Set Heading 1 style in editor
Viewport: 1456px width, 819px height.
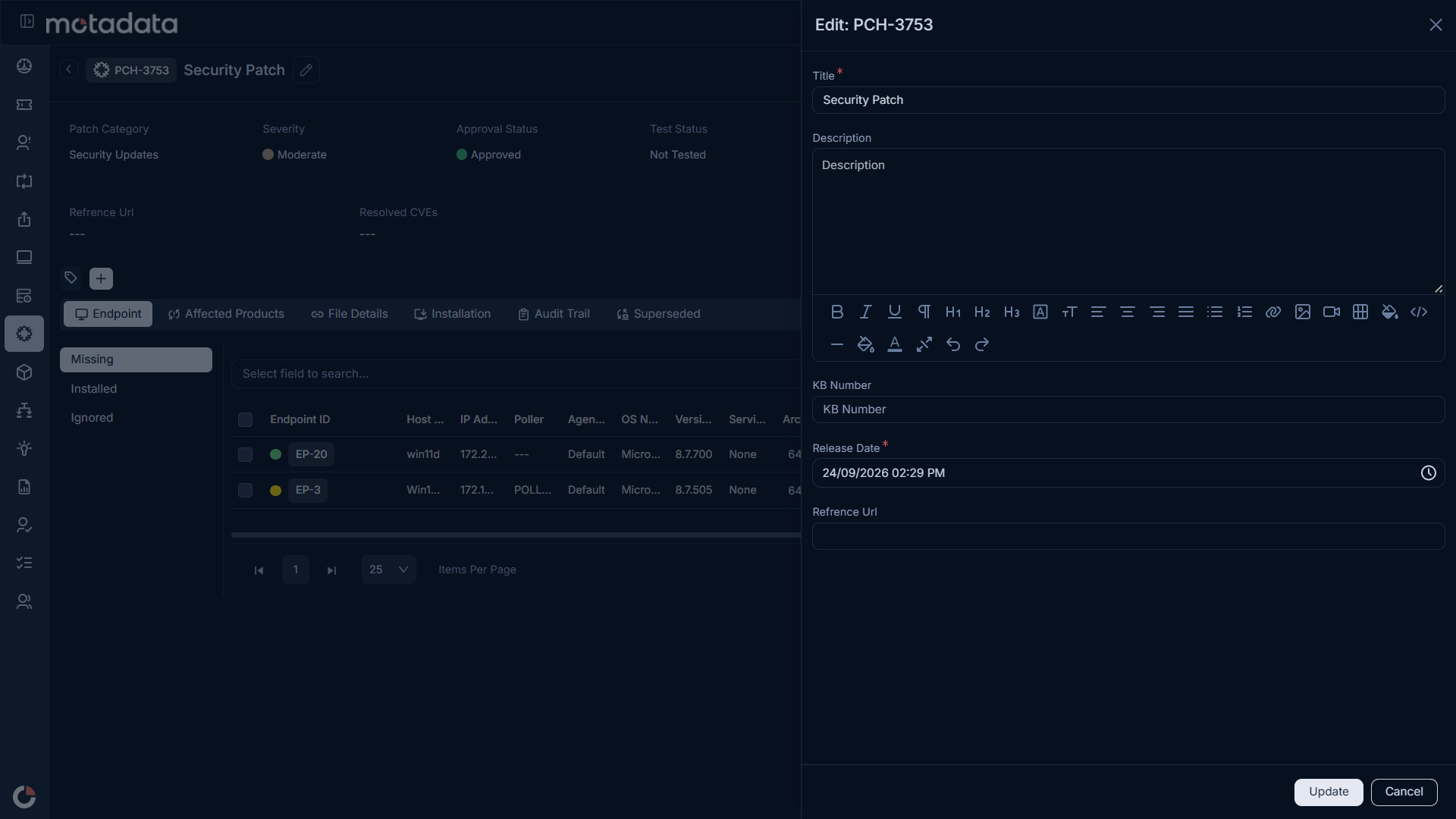952,312
